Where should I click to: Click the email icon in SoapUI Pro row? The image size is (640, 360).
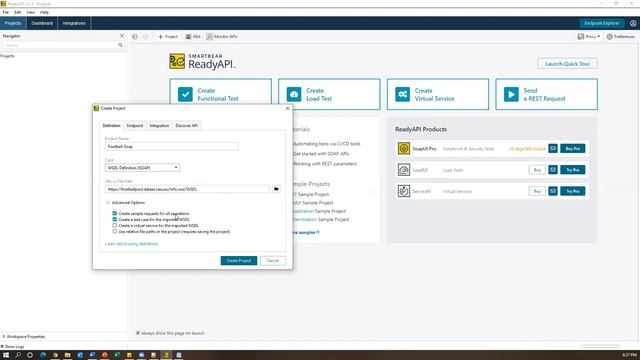click(553, 149)
